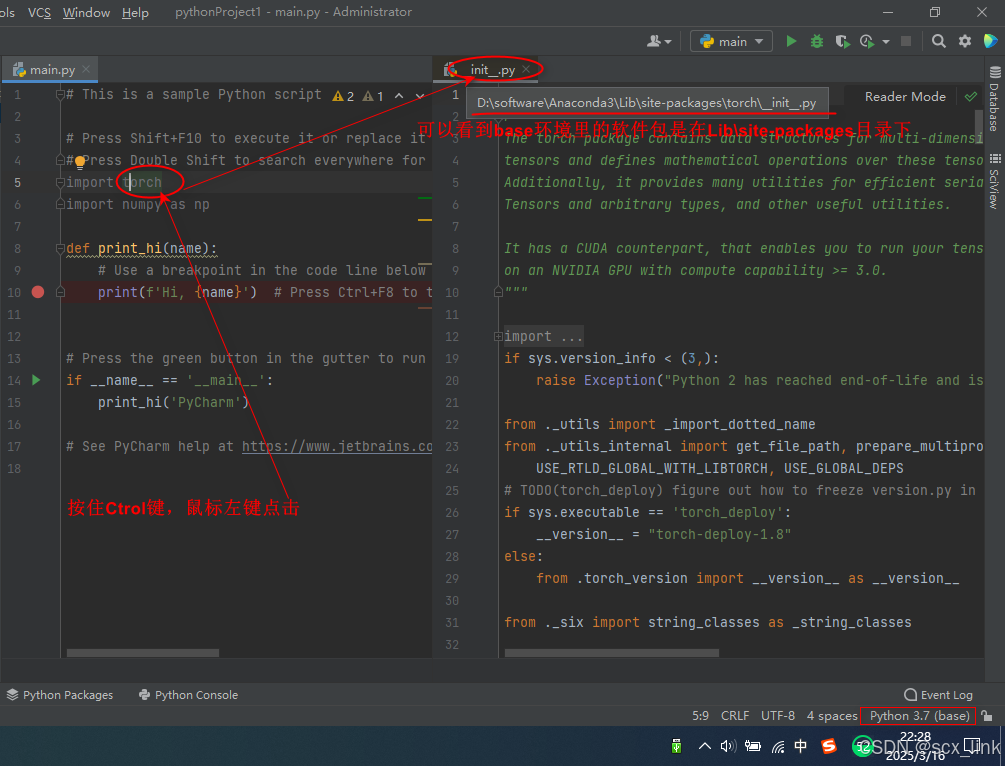Expand the folded import block line 12
The height and width of the screenshot is (766, 1005).
click(x=498, y=337)
